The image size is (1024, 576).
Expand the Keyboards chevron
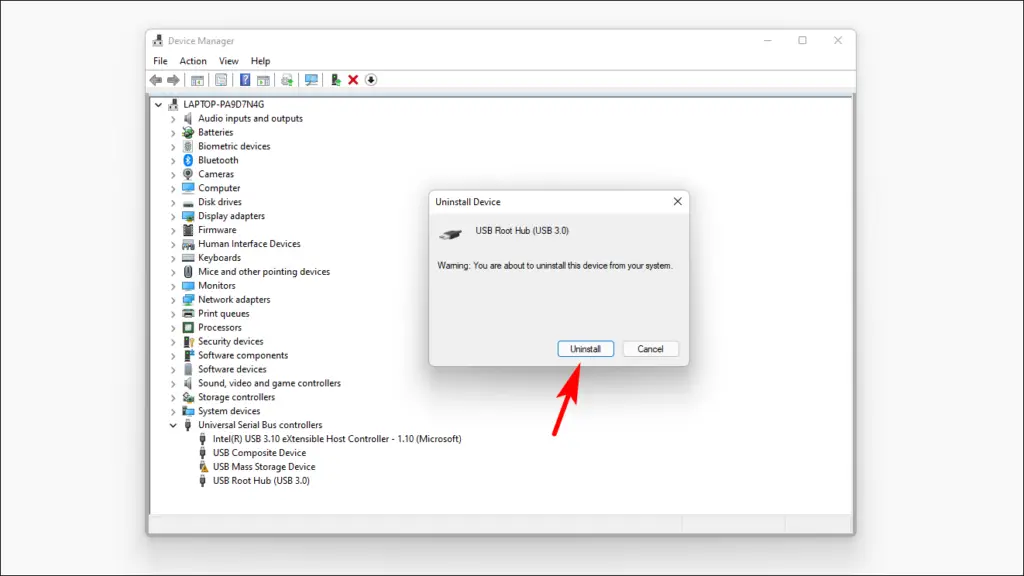(x=173, y=258)
